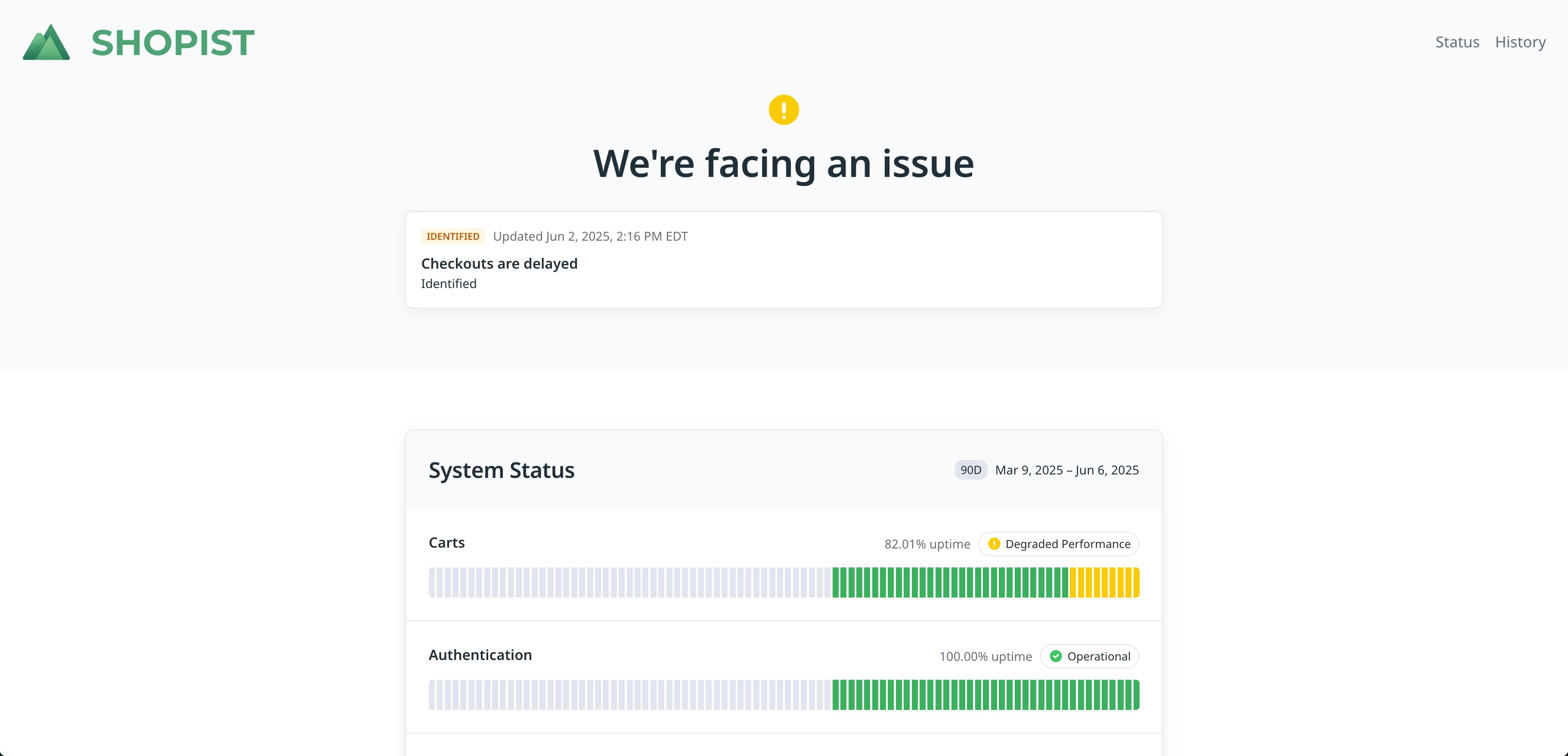Open the History page from the navigation
Screen dimensions: 1568x756
1521,42
